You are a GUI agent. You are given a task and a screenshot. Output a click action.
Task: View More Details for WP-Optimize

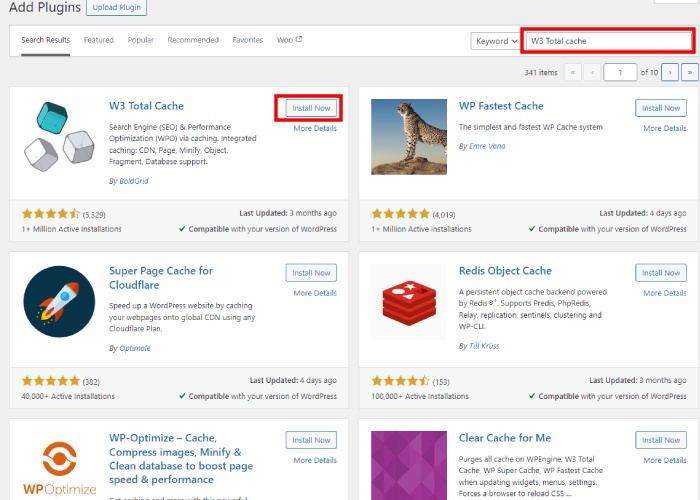[x=315, y=460]
